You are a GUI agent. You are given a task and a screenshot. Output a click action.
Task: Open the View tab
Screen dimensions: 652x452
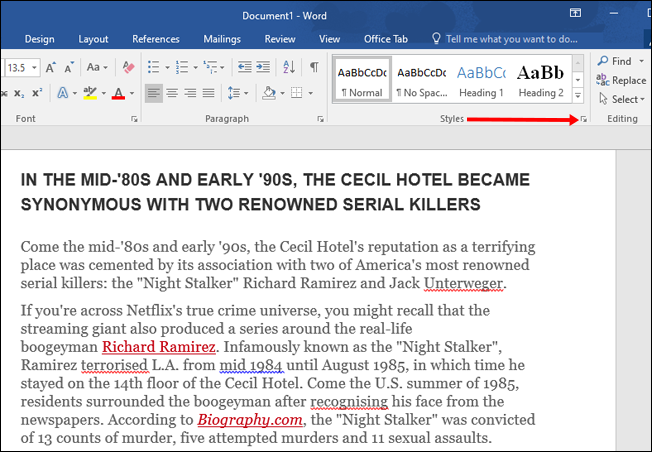tap(329, 39)
